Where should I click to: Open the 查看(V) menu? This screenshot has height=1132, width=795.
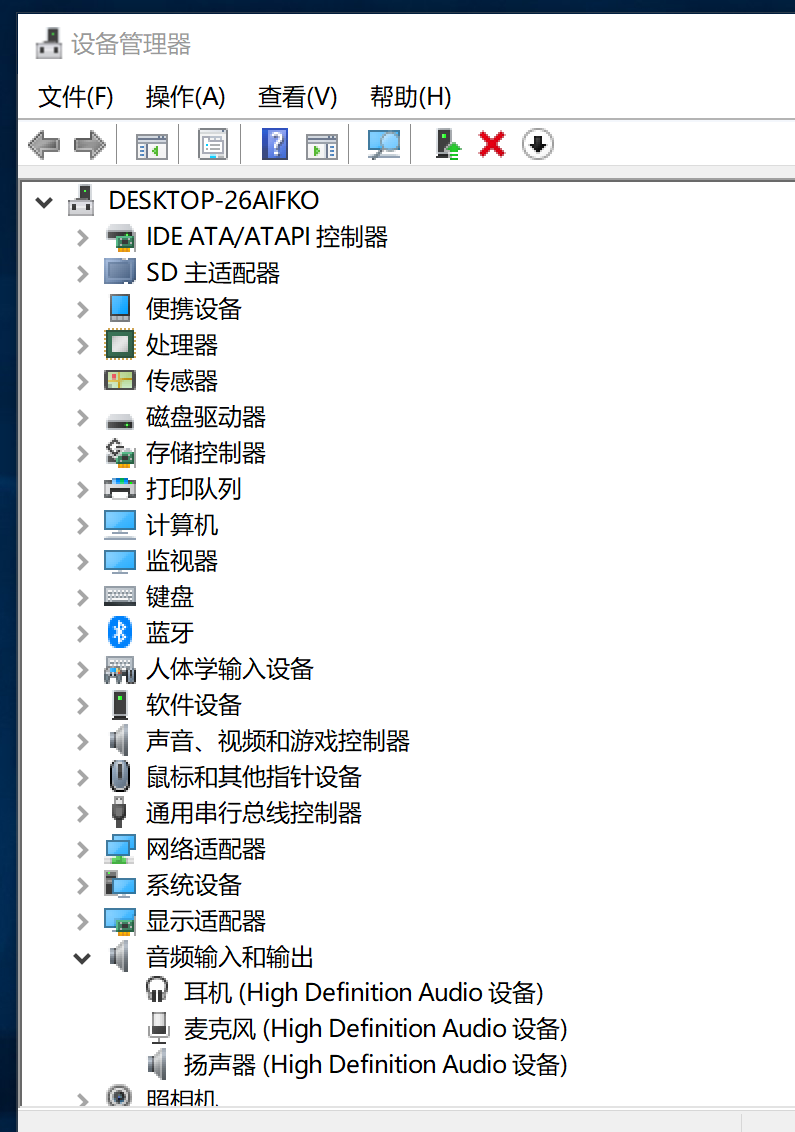click(x=297, y=97)
